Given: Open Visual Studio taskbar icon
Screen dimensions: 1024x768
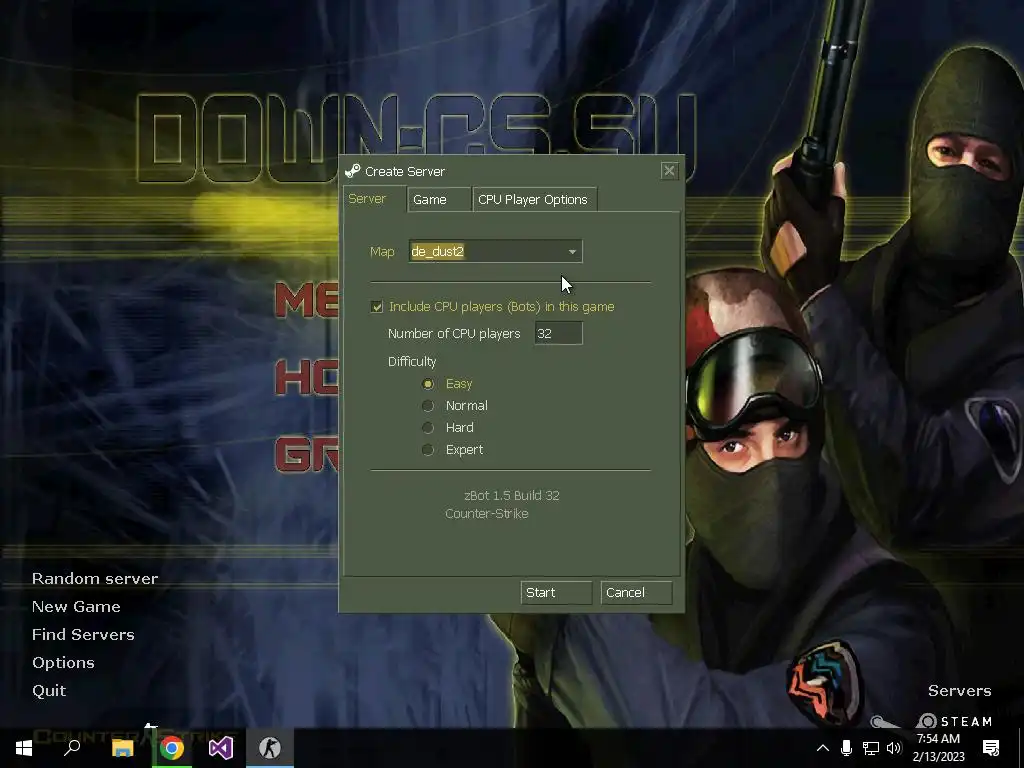Looking at the screenshot, I should pyautogui.click(x=221, y=748).
